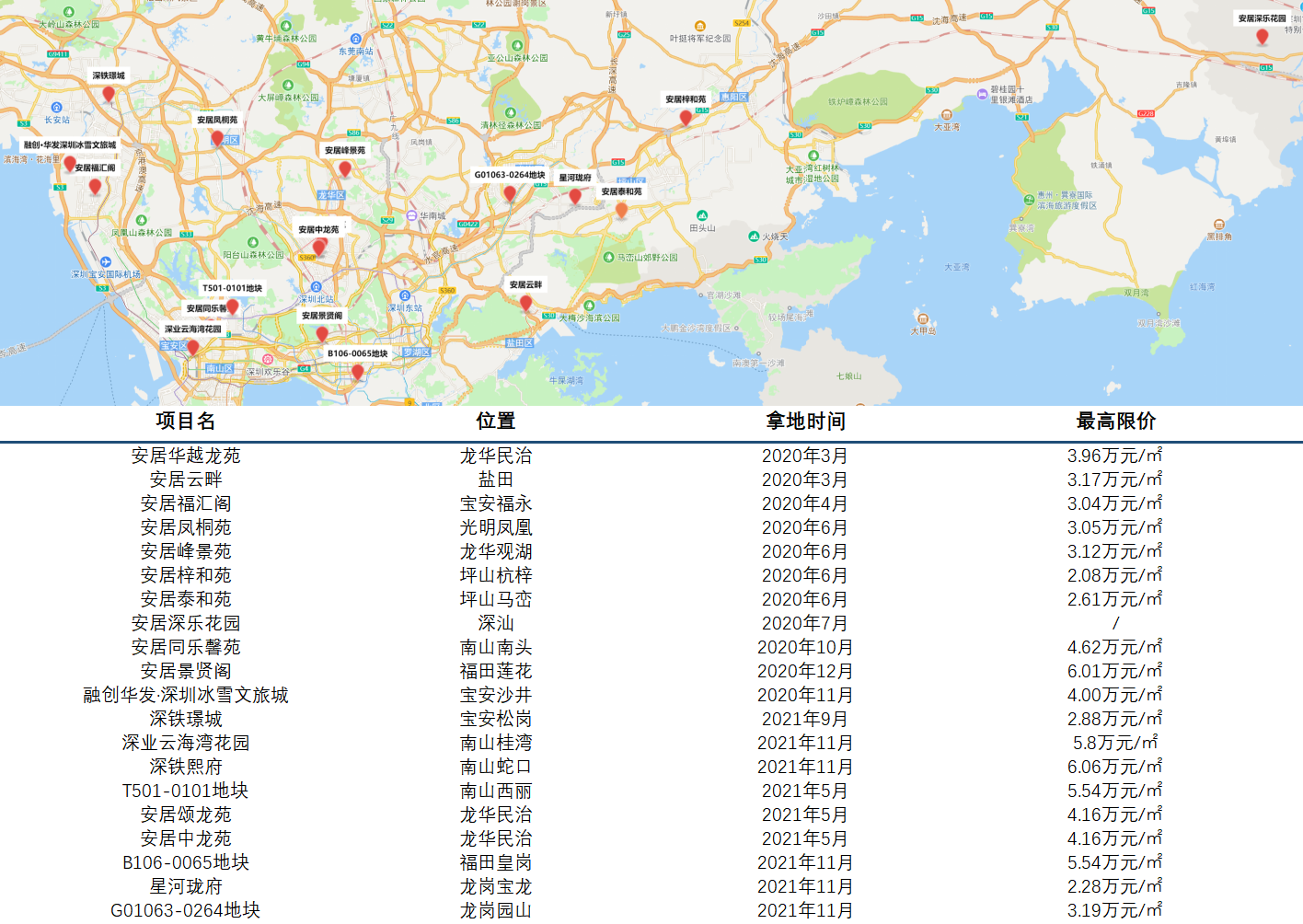Click the 星河珑府 location pin
Viewport: 1303px width, 924px height.
[576, 196]
